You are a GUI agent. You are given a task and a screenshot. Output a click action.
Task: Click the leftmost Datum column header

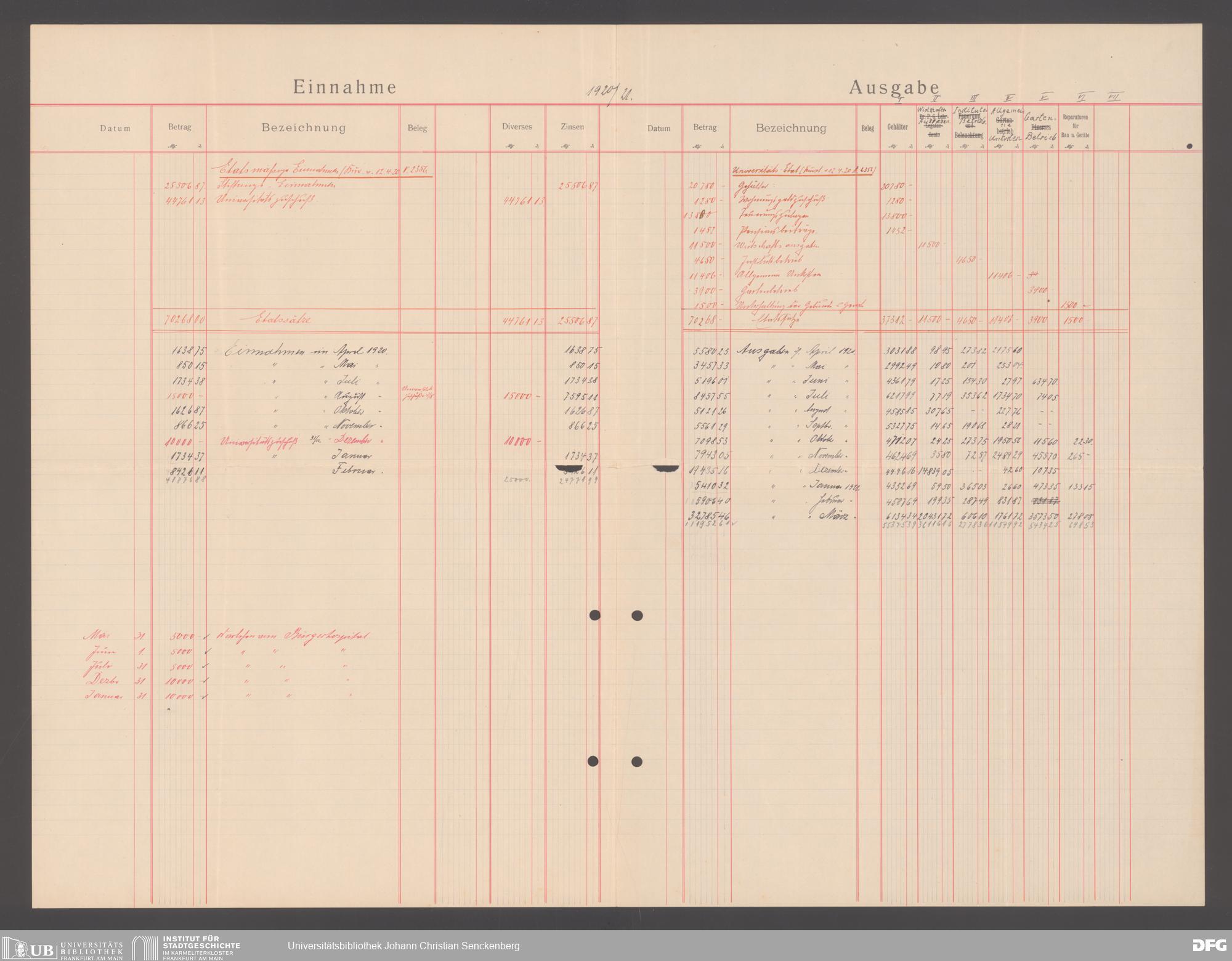tap(116, 129)
